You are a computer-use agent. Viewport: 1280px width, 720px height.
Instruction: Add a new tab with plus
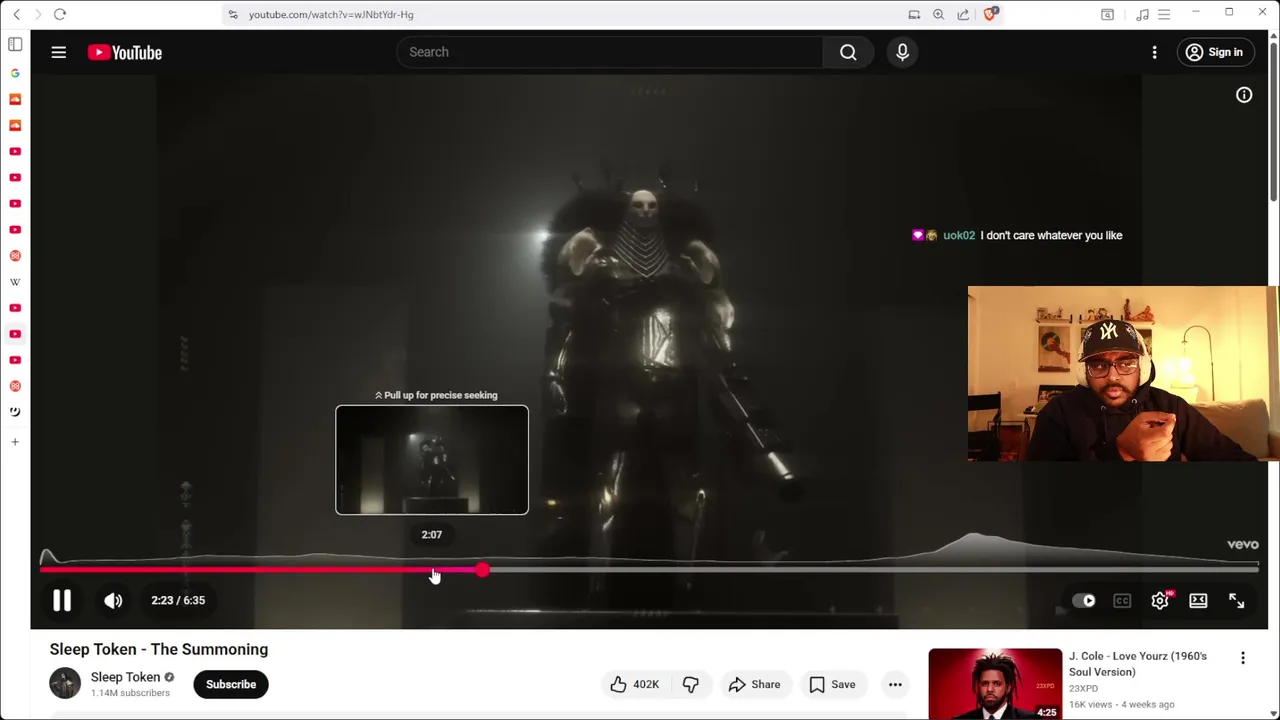pyautogui.click(x=15, y=442)
